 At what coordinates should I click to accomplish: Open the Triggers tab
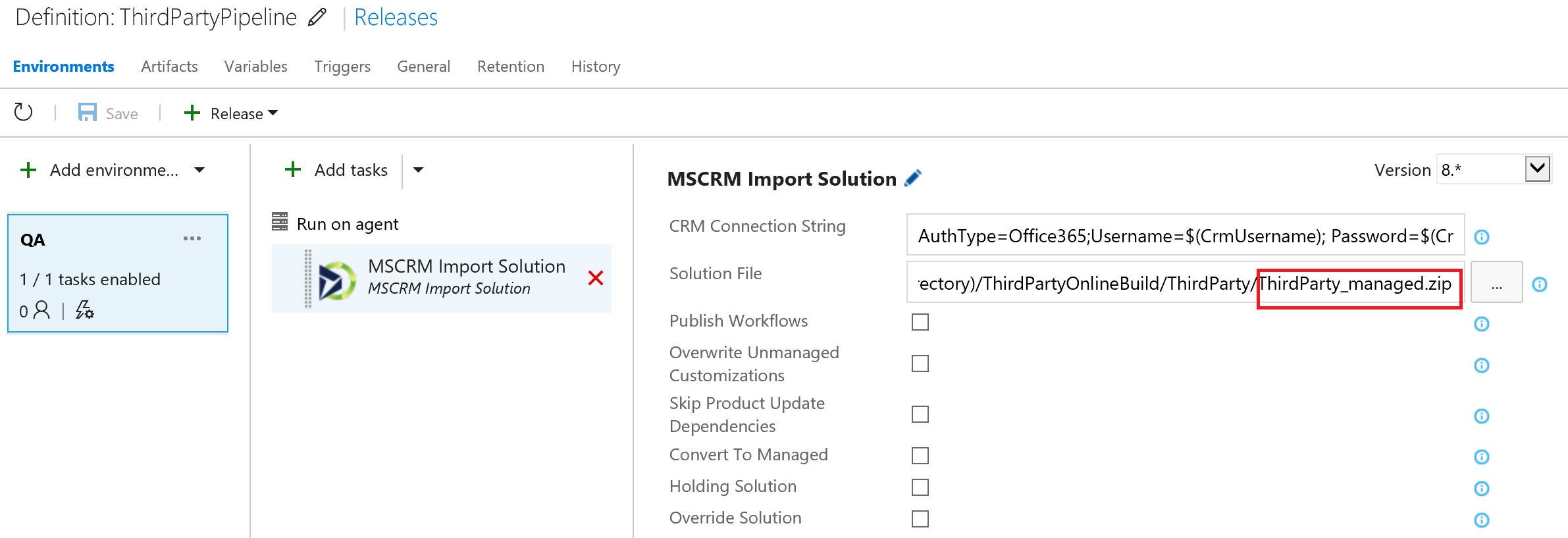[342, 67]
